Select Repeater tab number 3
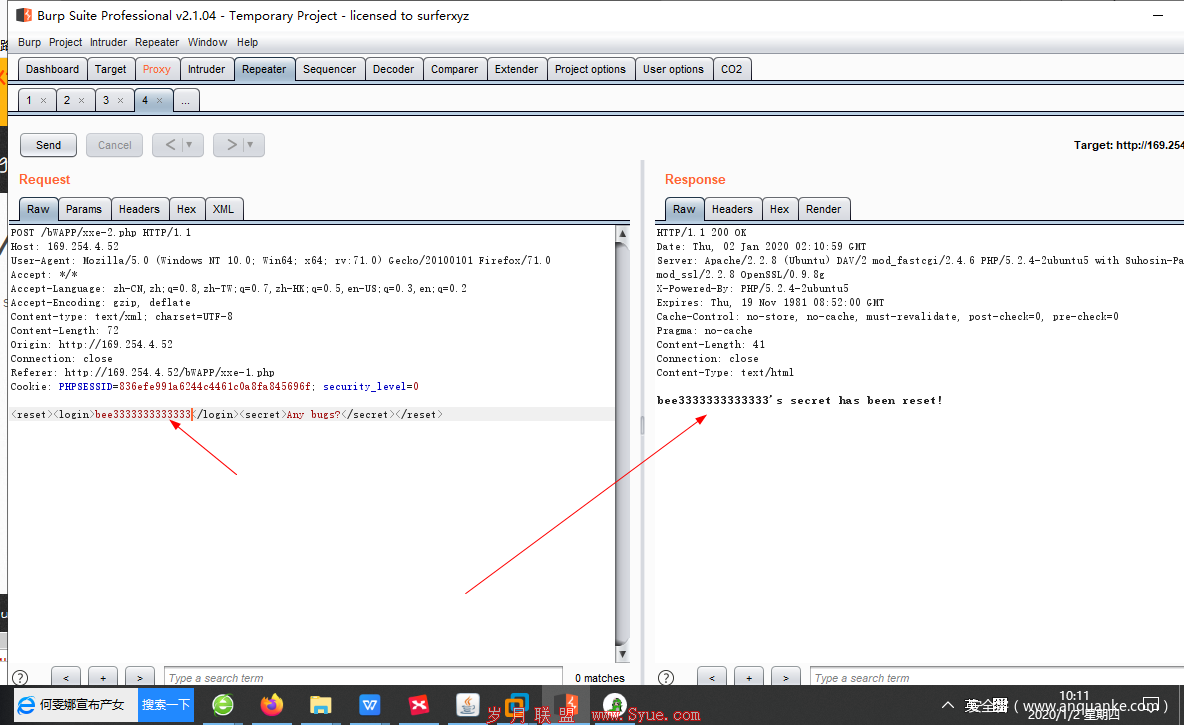Image resolution: width=1184 pixels, height=725 pixels. coord(106,100)
